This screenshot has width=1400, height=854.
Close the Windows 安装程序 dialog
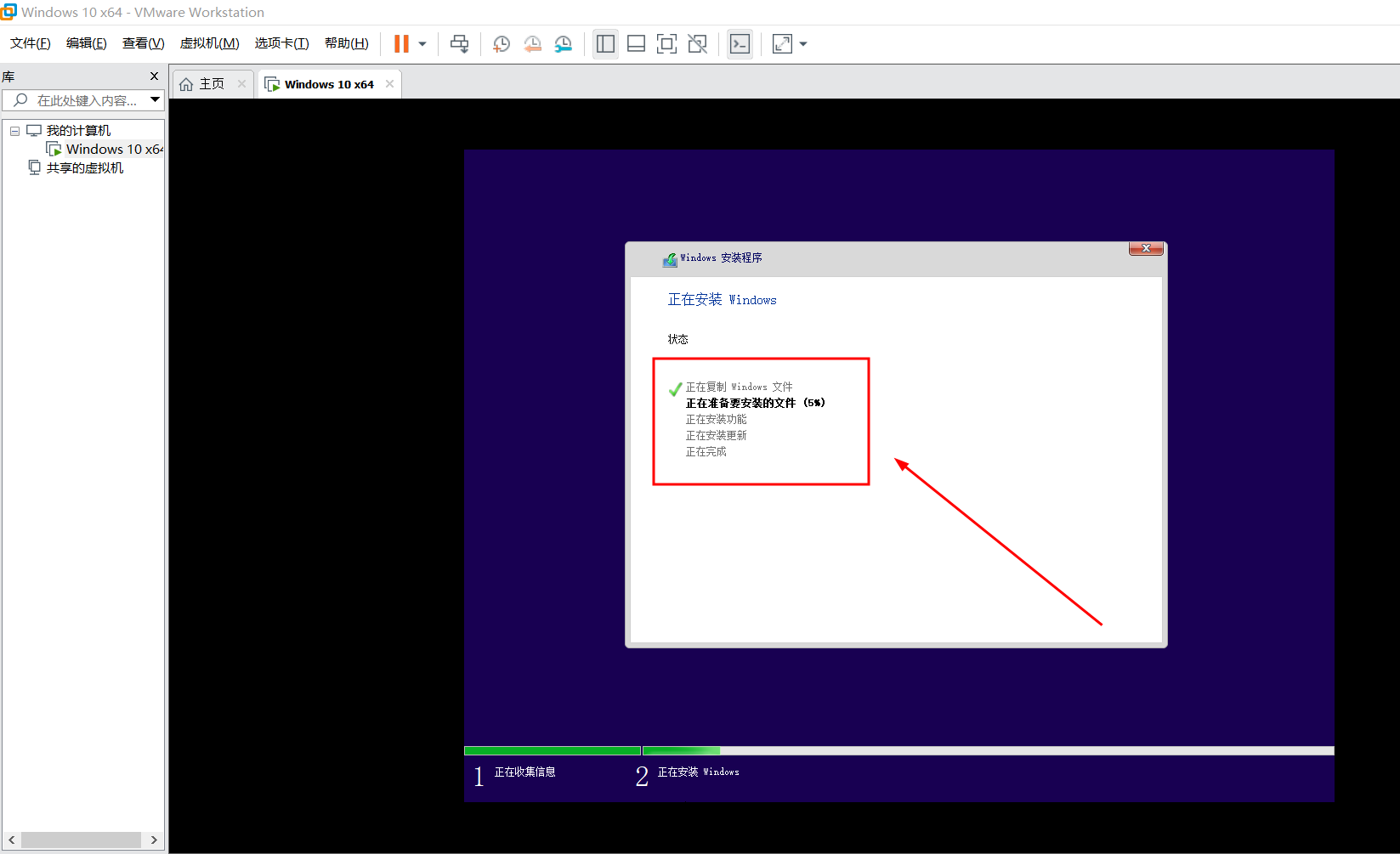click(1146, 248)
